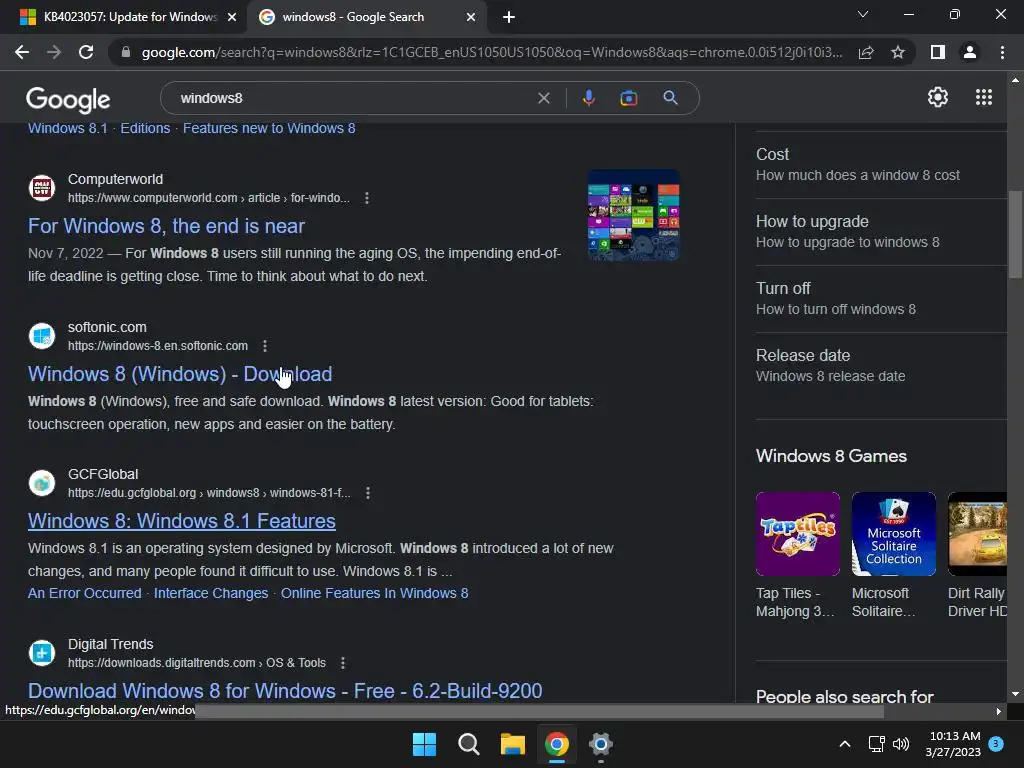
Task: Open the Tap Tiles Mahjong game card
Action: (x=797, y=555)
